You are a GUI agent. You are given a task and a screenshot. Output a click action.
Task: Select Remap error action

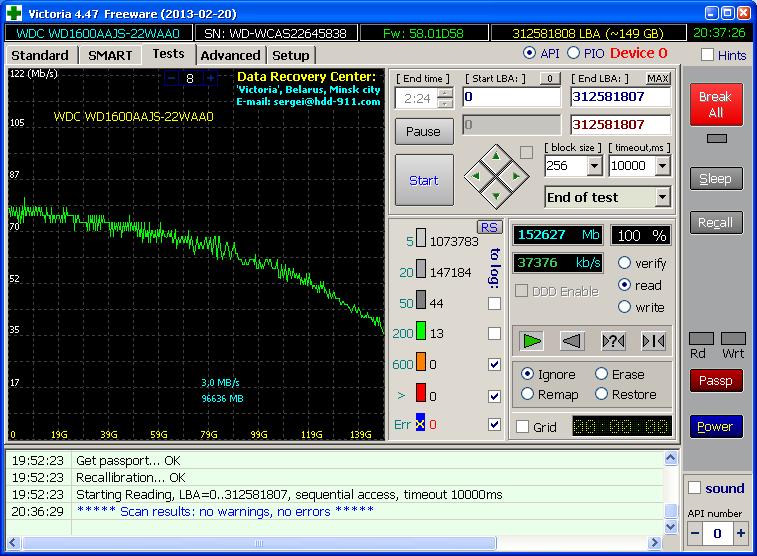(x=527, y=394)
